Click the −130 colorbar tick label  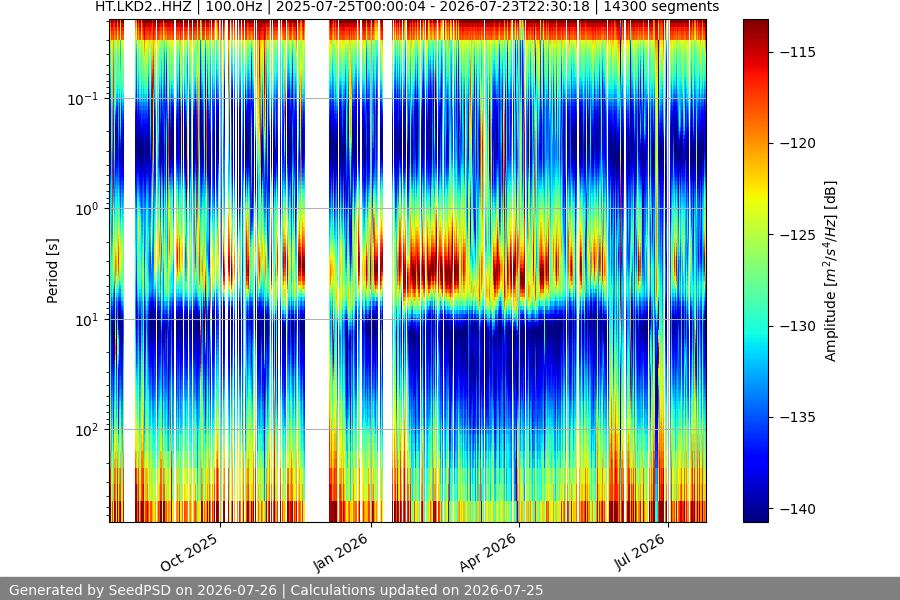pos(798,326)
